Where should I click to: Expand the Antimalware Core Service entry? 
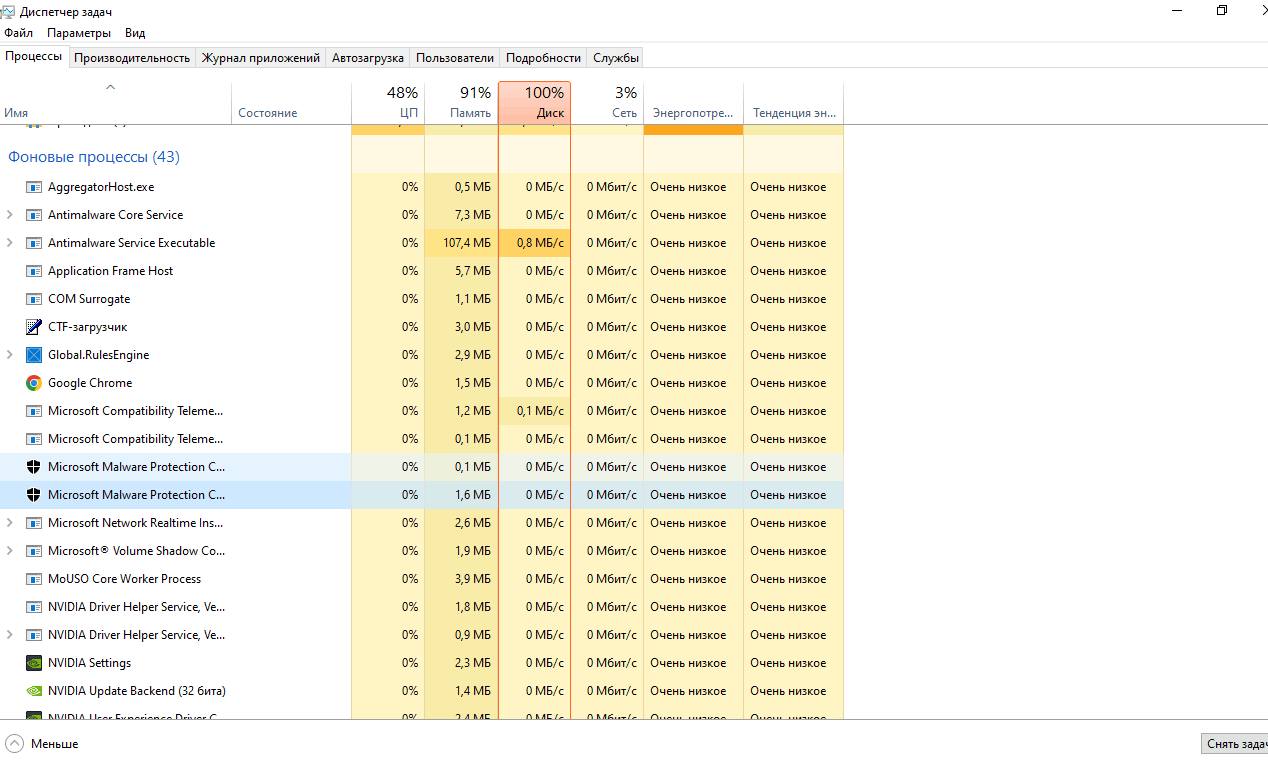[x=9, y=214]
